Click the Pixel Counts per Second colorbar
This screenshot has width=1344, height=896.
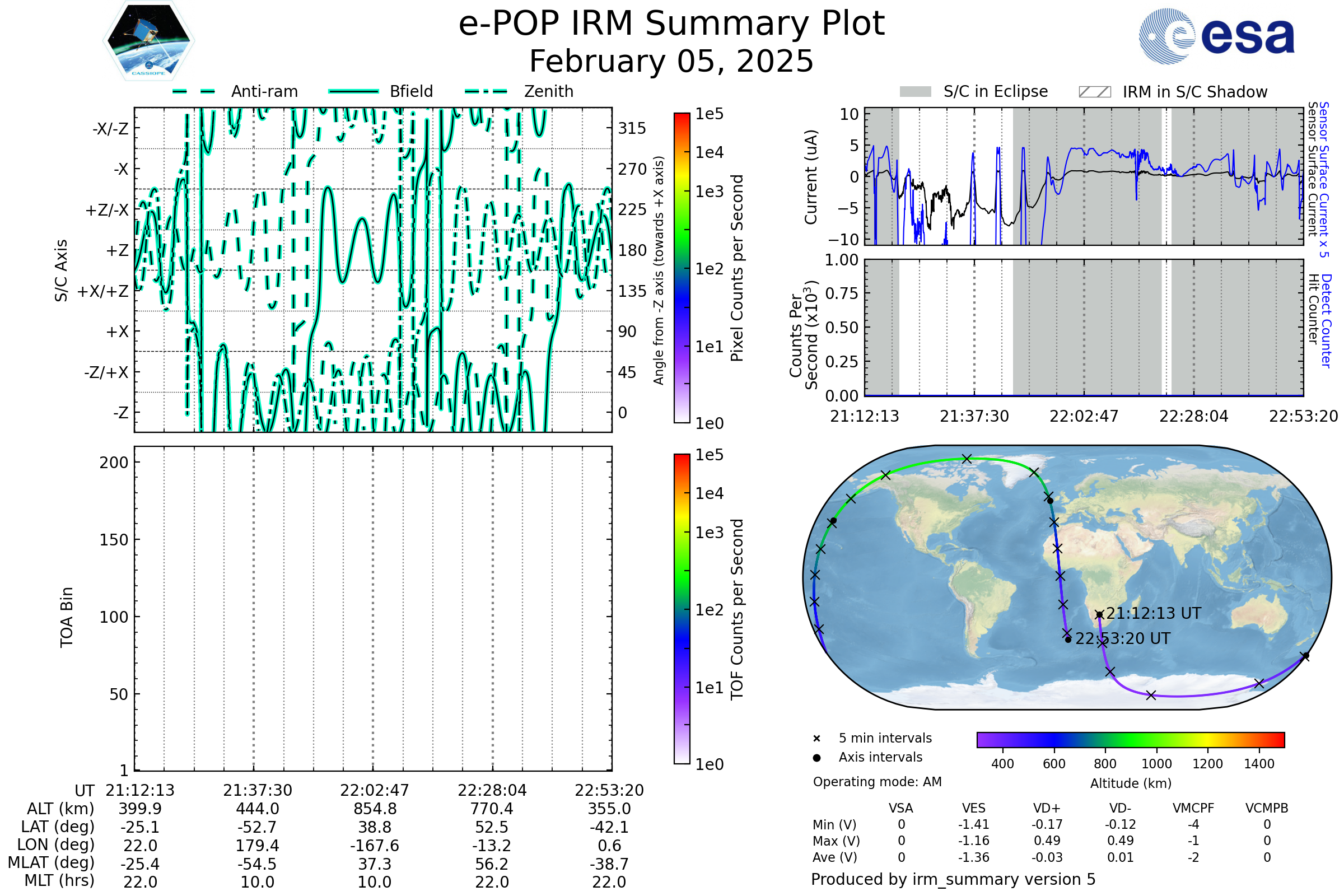tap(682, 268)
